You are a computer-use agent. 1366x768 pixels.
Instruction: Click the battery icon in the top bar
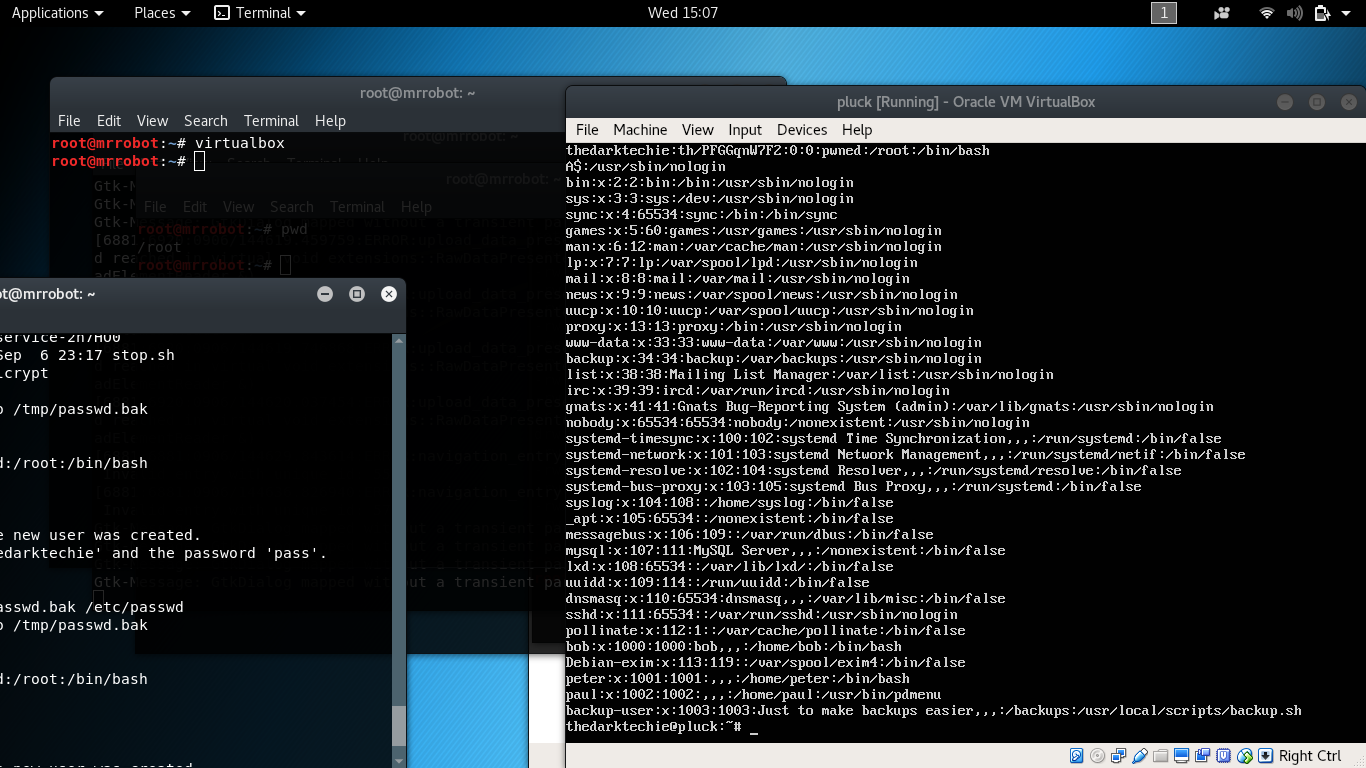point(1322,13)
